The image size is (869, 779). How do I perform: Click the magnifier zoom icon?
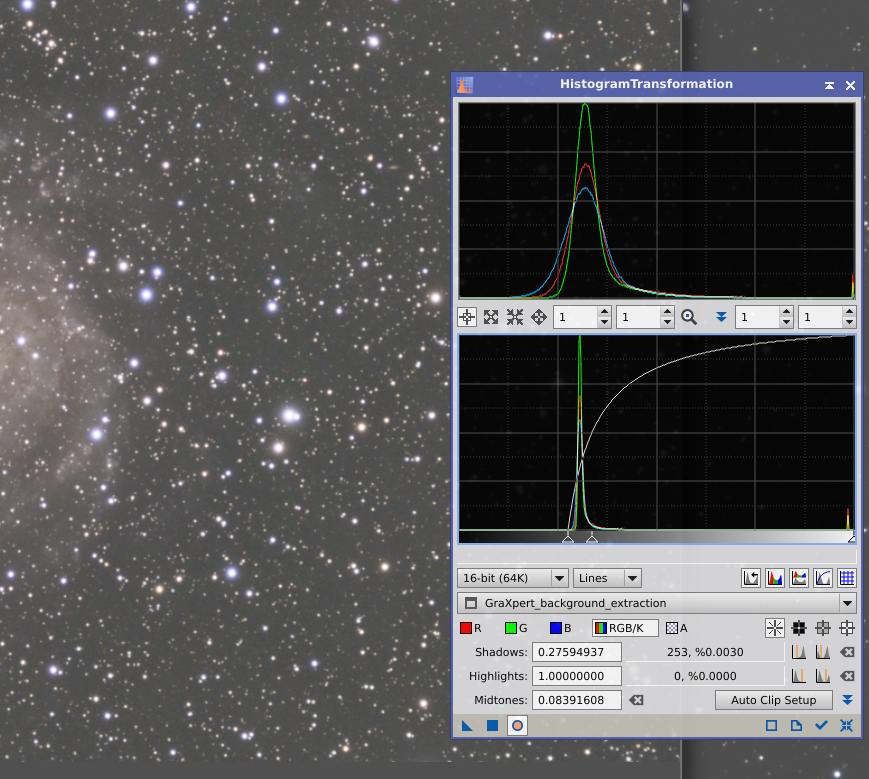coord(689,317)
